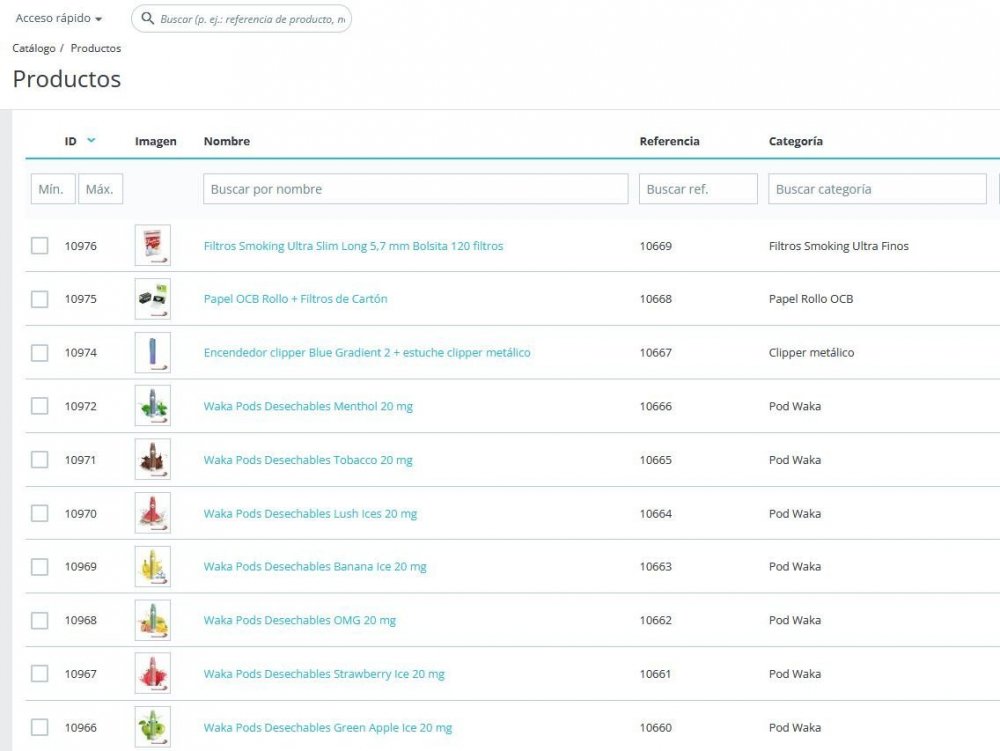
Task: Click reference value 10669
Action: click(x=656, y=246)
